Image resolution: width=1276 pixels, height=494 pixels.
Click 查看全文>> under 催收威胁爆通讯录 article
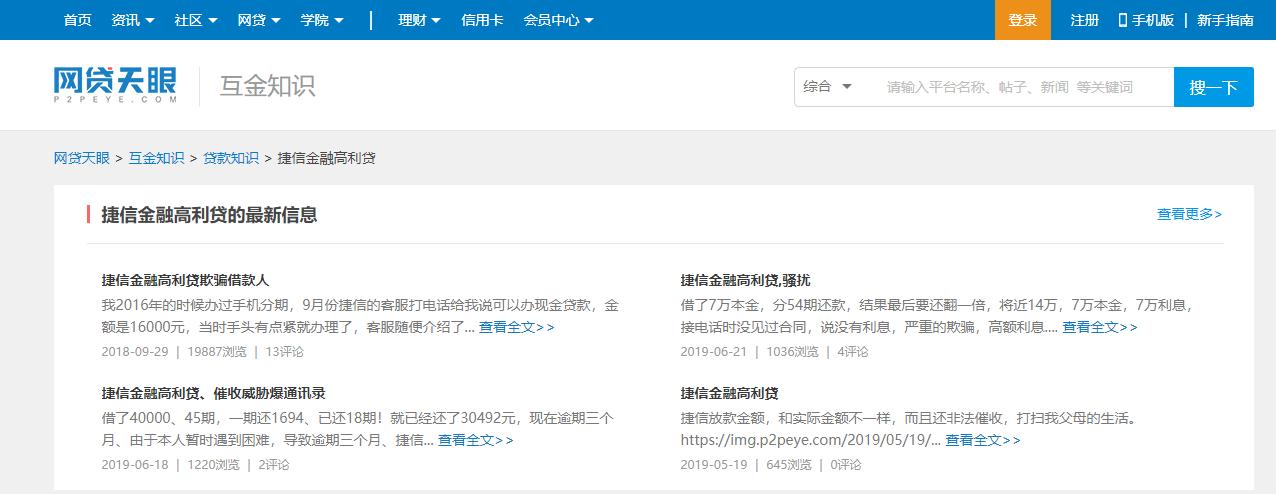point(475,440)
